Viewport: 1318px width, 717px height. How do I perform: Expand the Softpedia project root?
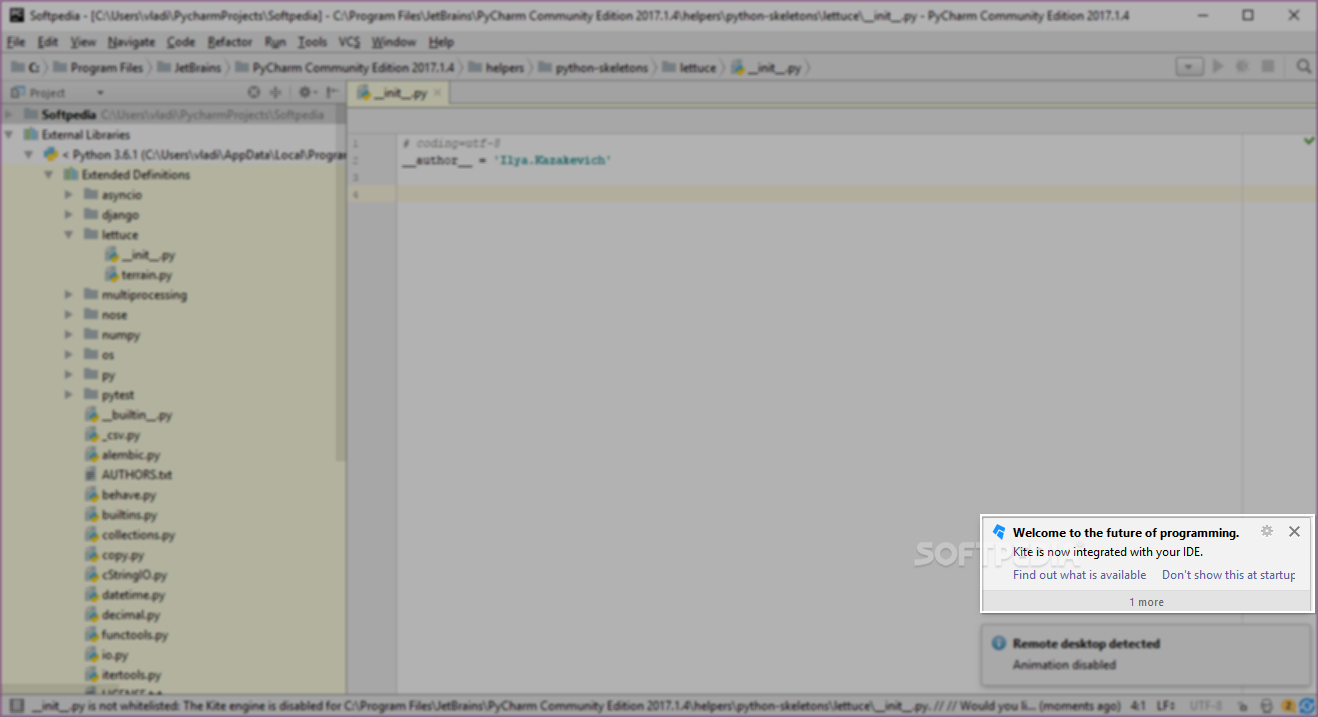coord(9,115)
